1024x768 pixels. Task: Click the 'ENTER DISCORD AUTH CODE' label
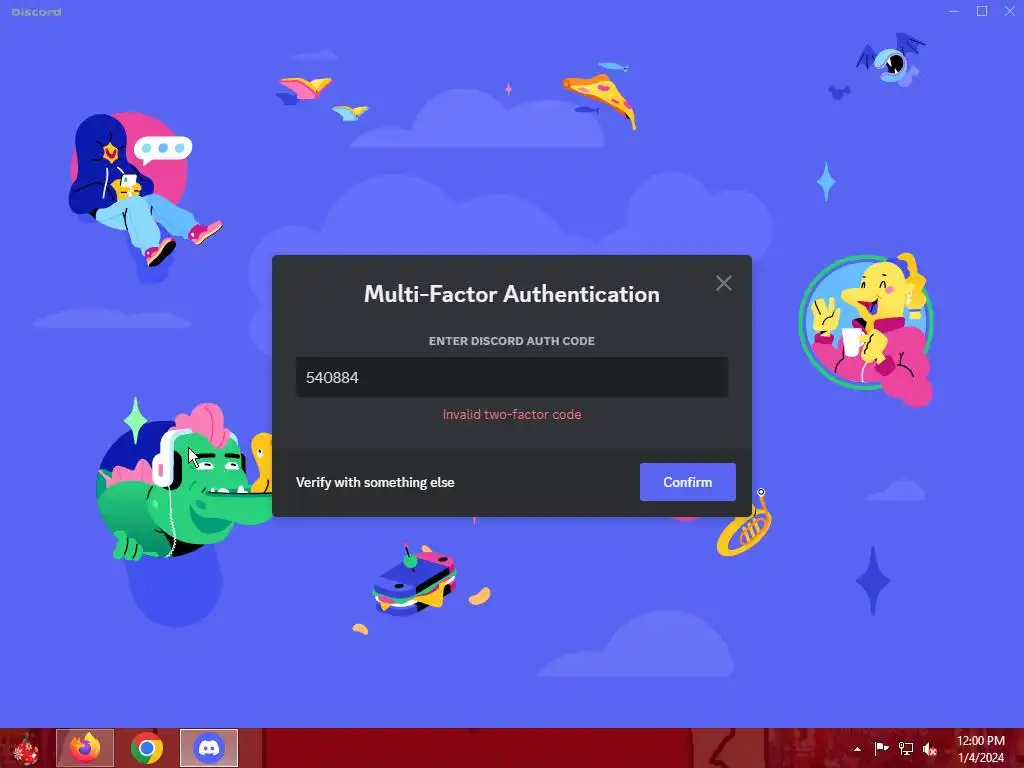pyautogui.click(x=512, y=341)
